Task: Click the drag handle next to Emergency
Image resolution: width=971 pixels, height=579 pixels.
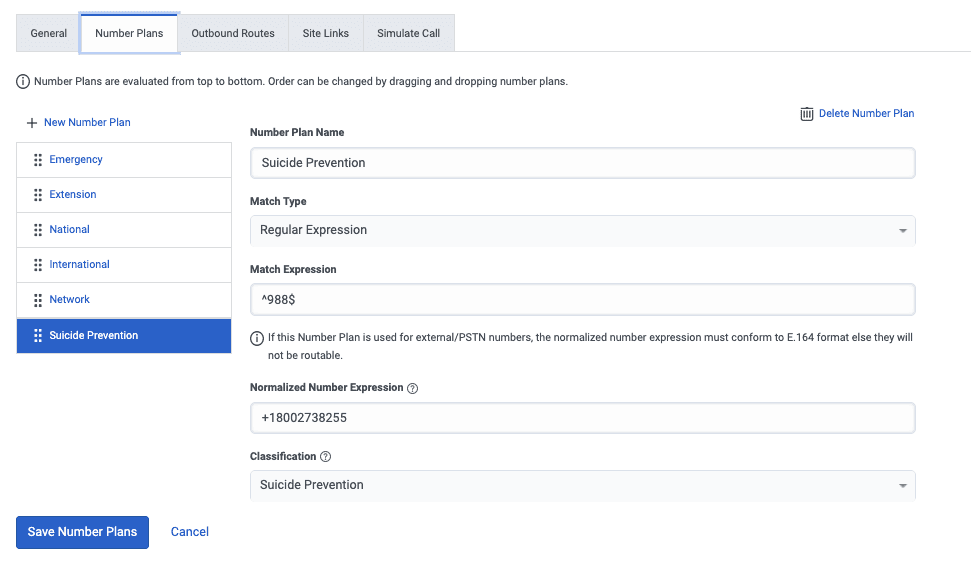Action: (38, 160)
